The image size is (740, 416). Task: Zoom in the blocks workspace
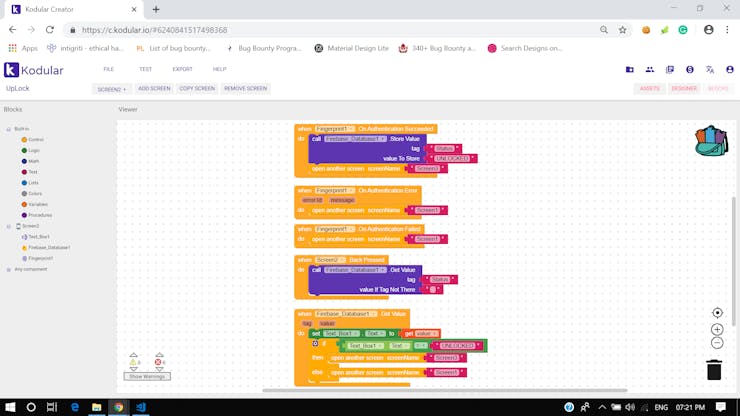[717, 329]
